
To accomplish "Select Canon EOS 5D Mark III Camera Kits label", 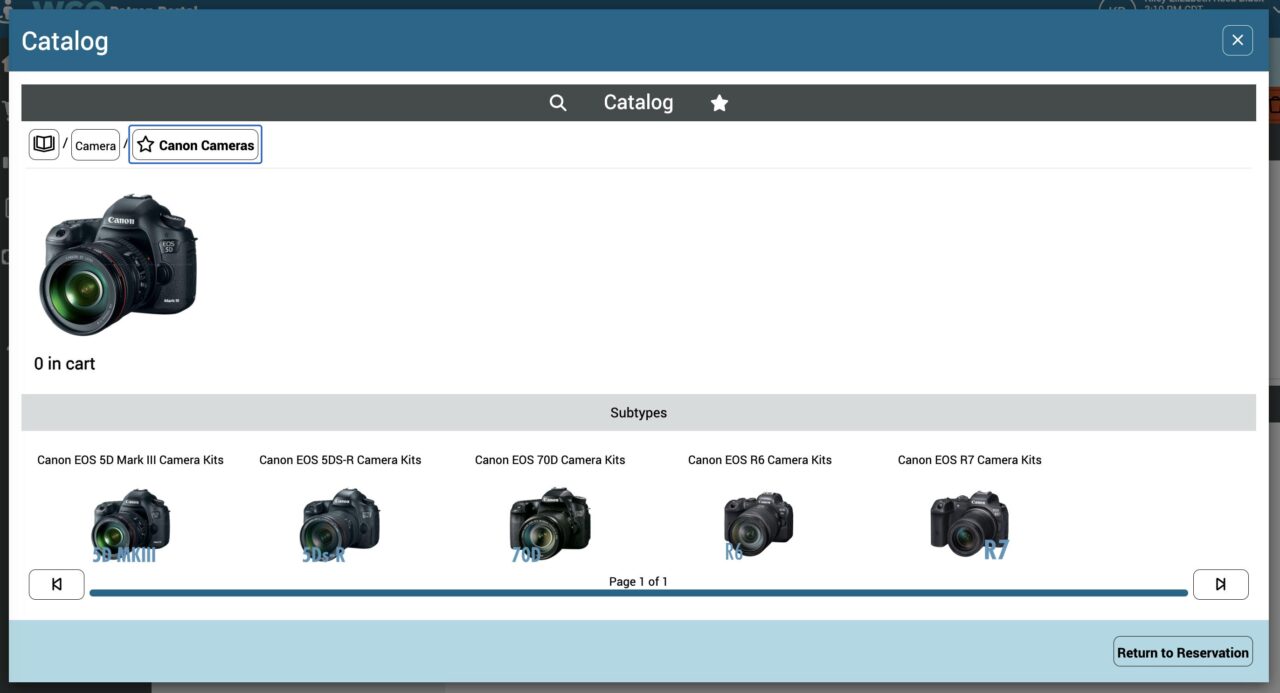I will (130, 460).
